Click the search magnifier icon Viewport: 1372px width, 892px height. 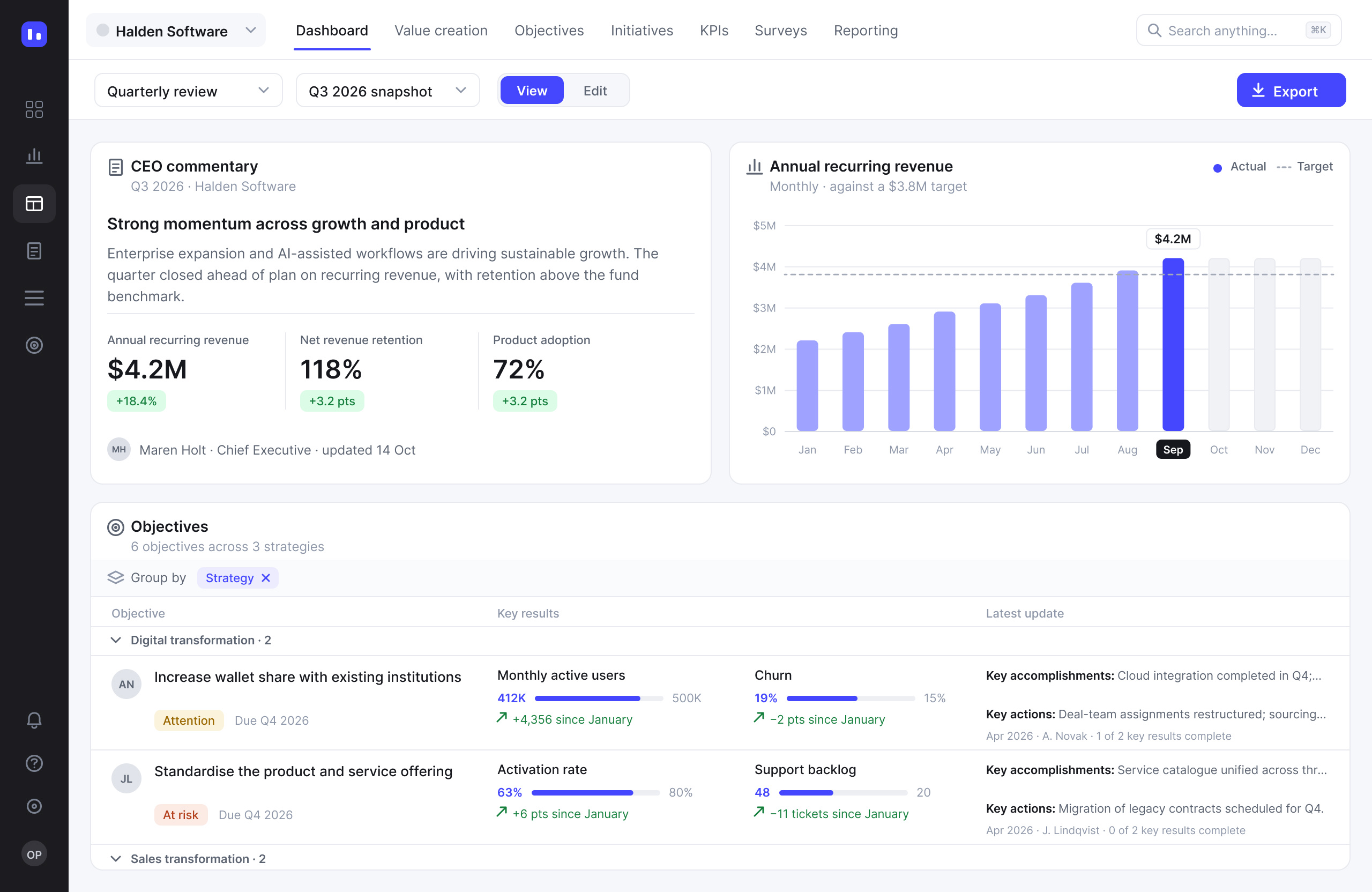[x=1154, y=31]
